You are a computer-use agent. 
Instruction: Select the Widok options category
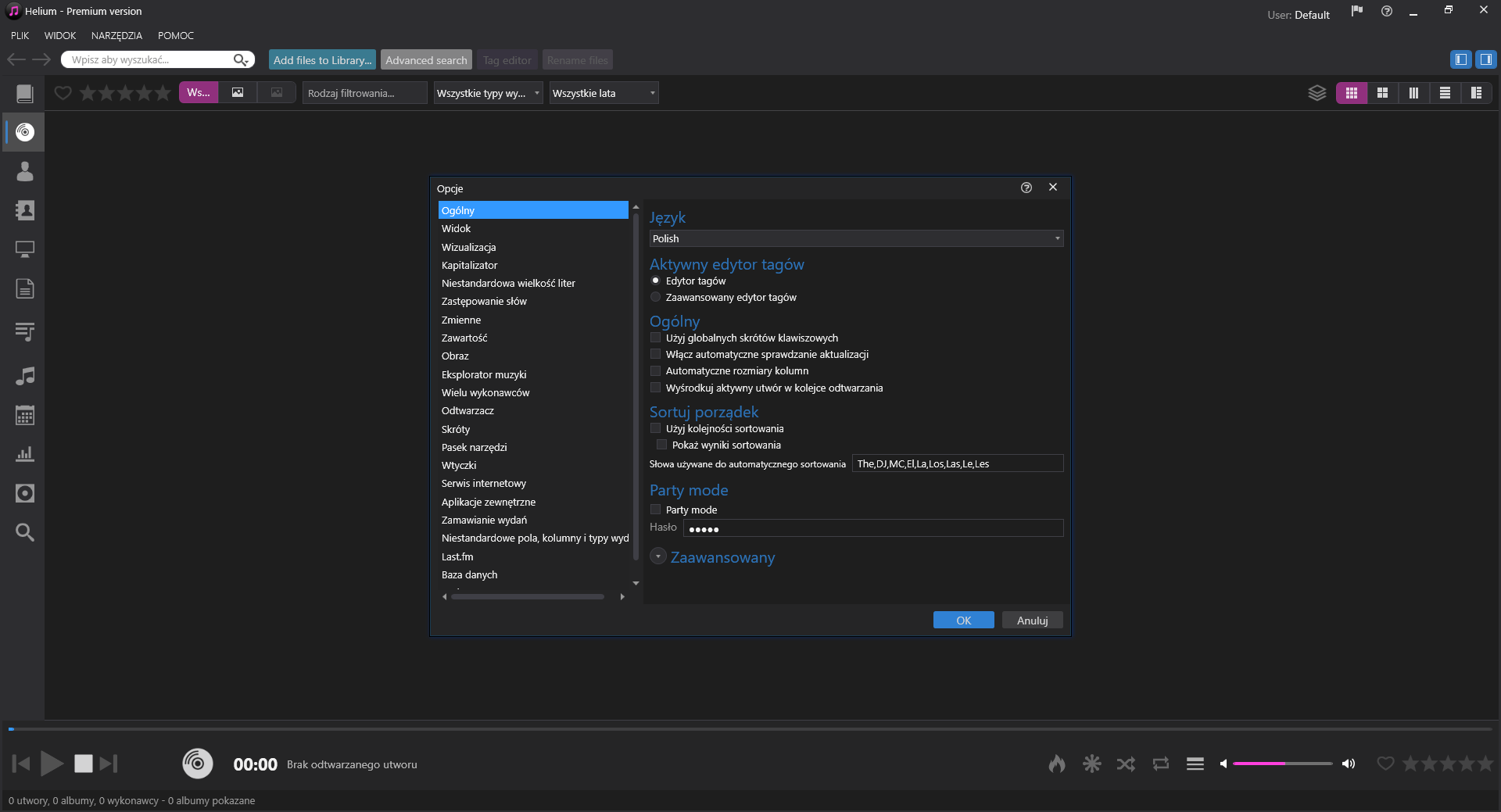533,229
